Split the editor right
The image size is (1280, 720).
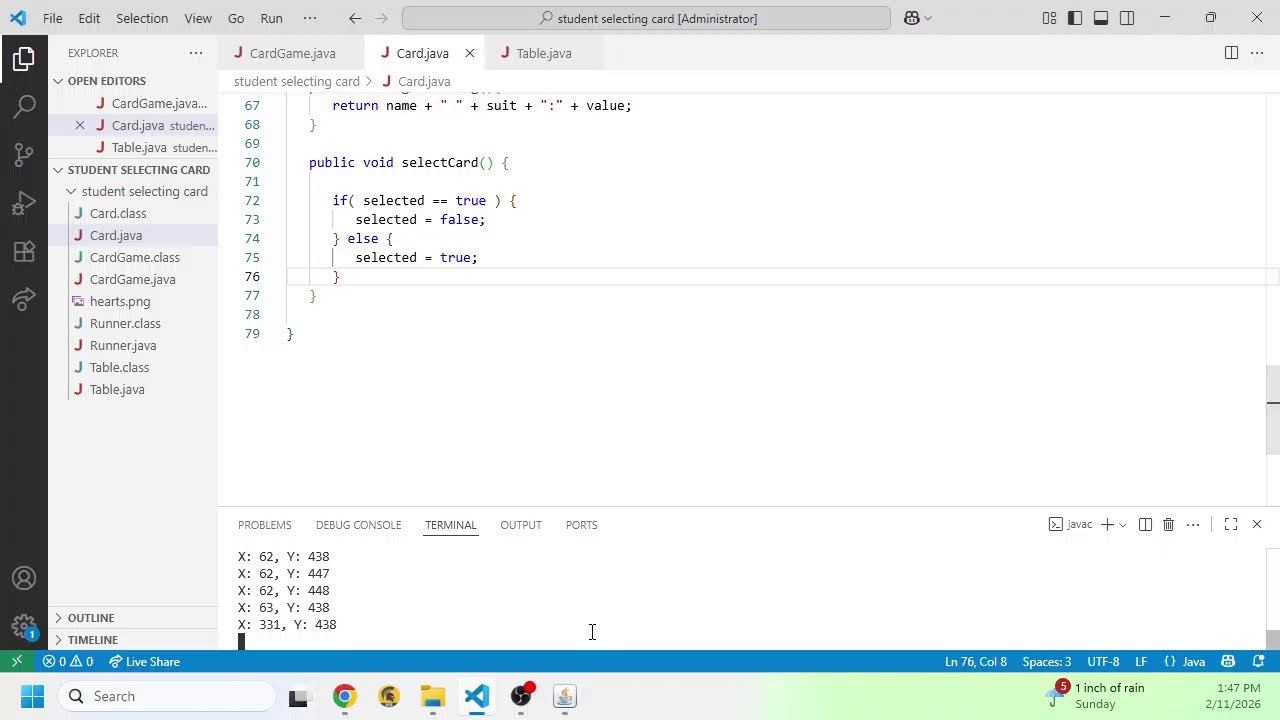[x=1231, y=53]
